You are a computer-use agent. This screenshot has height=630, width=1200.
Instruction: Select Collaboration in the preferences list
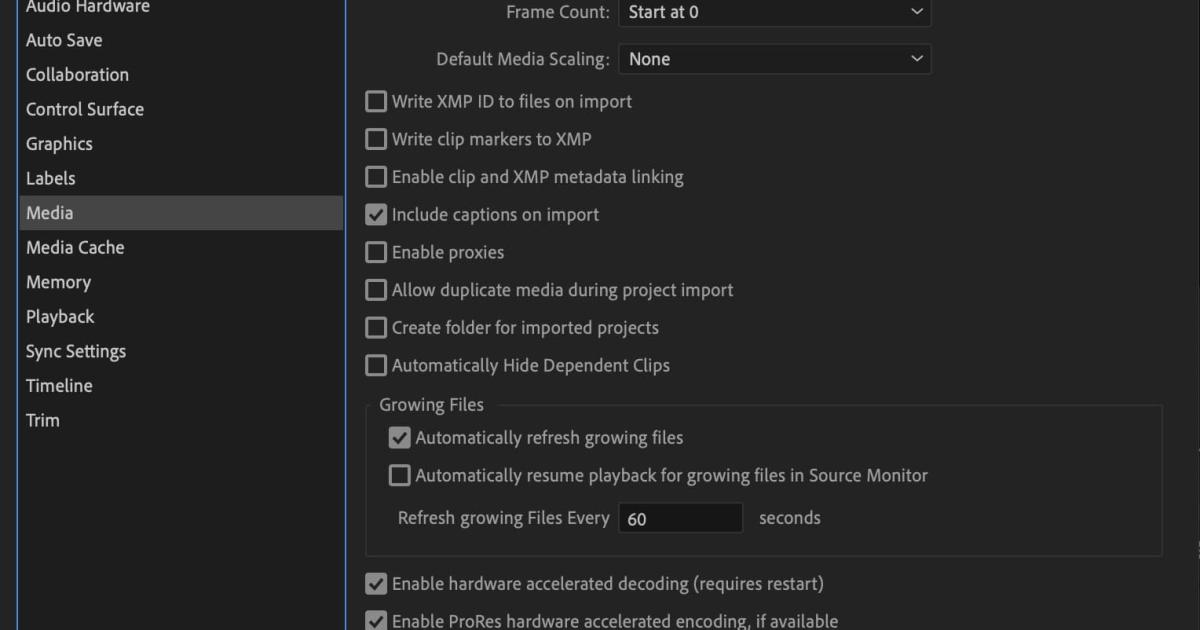[77, 75]
